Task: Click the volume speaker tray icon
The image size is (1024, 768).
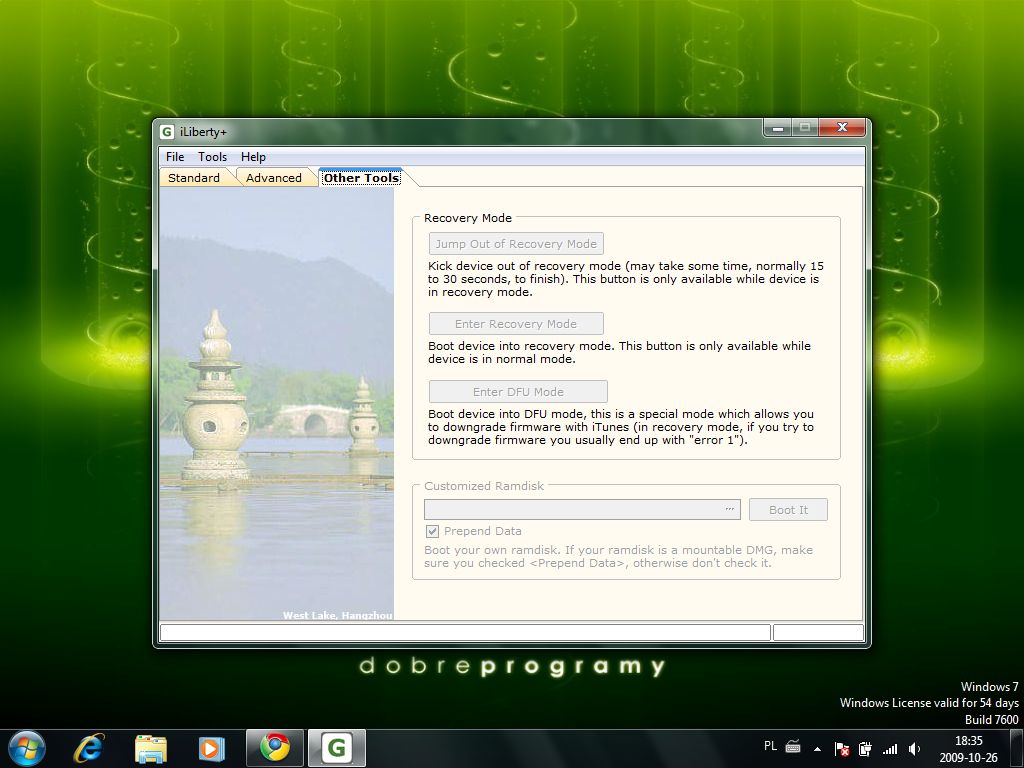Action: [914, 748]
